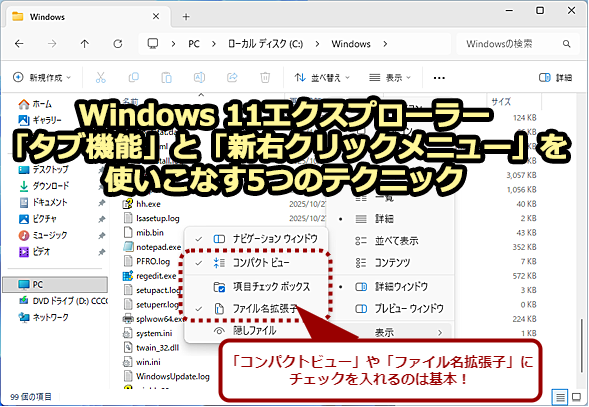Open ピクチャ in navigation pane

[x=38, y=219]
